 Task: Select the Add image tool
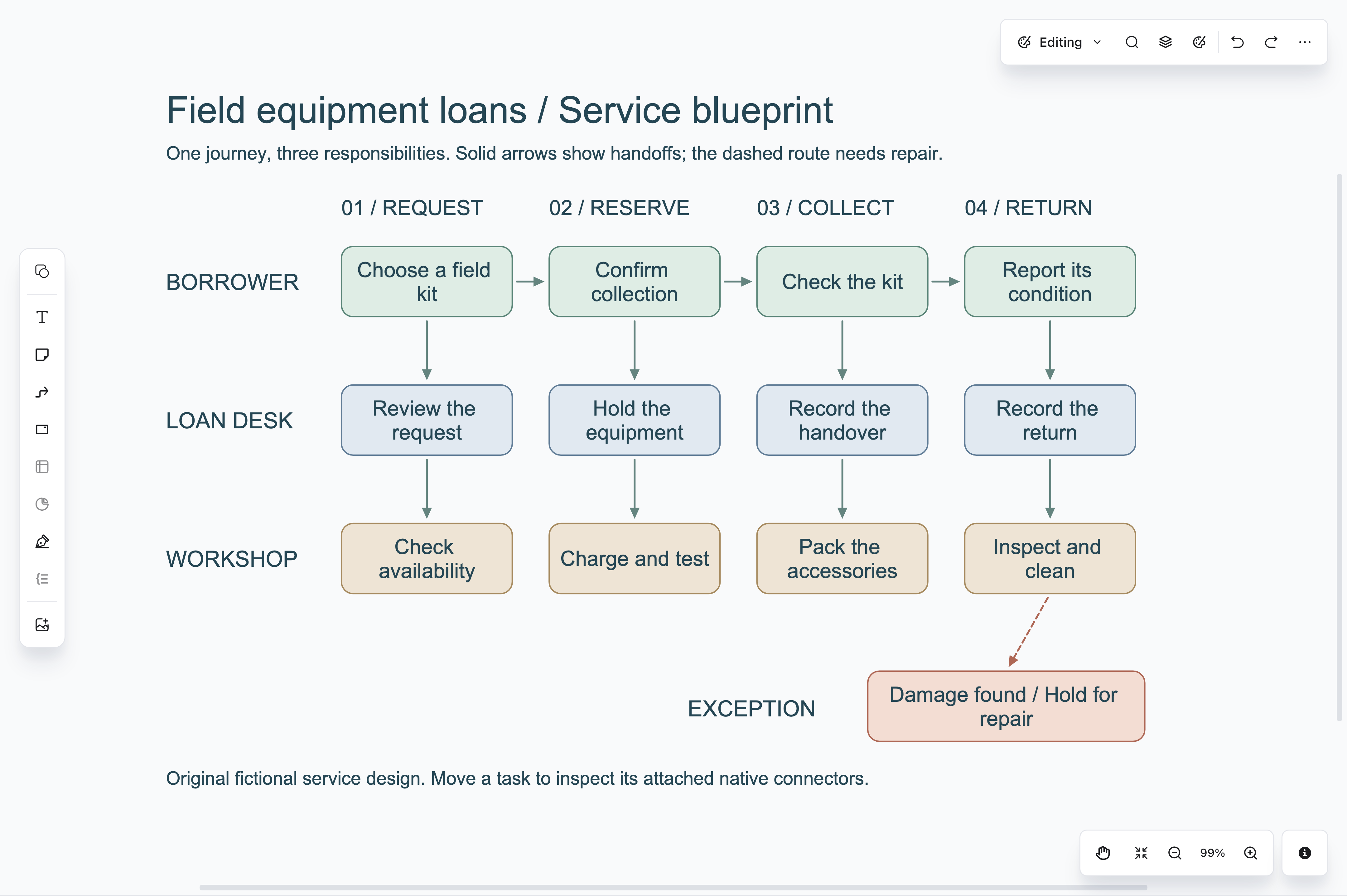click(42, 624)
